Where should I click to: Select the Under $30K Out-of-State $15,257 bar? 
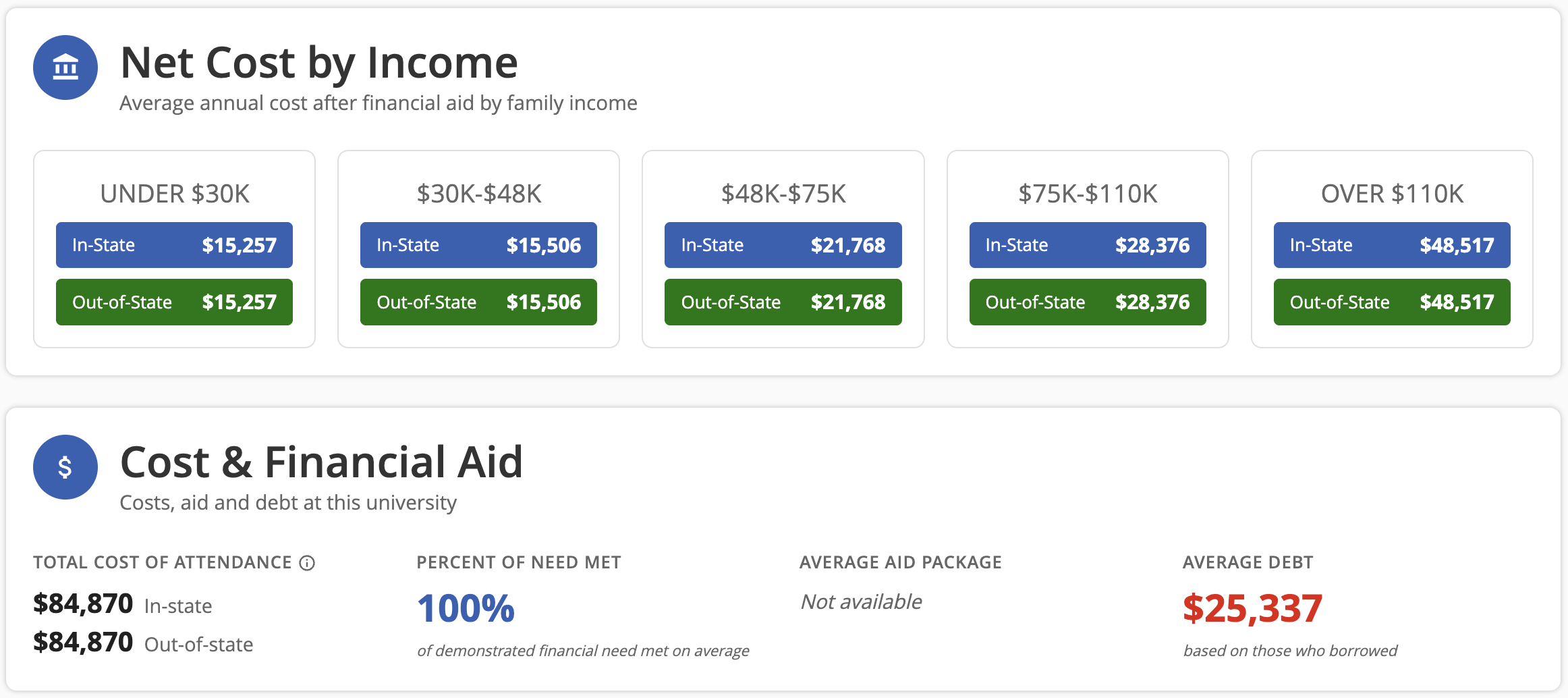pyautogui.click(x=174, y=302)
